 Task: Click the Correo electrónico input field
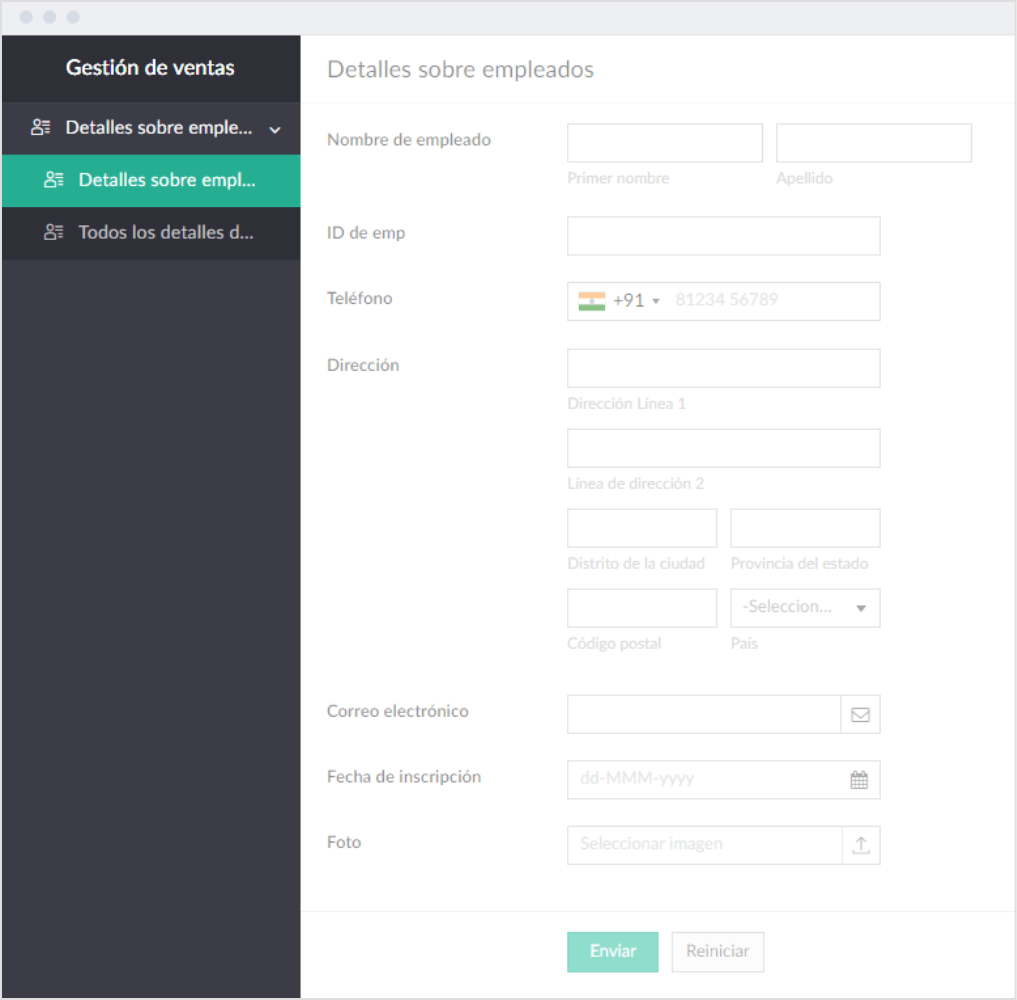click(x=704, y=714)
